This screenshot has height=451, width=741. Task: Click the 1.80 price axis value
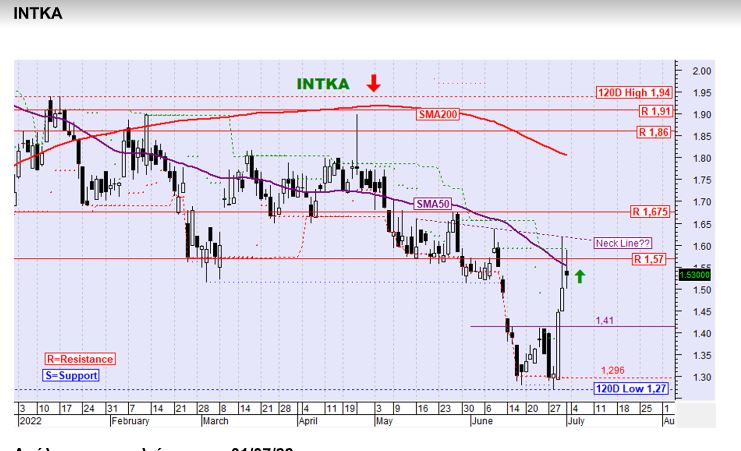(x=702, y=158)
